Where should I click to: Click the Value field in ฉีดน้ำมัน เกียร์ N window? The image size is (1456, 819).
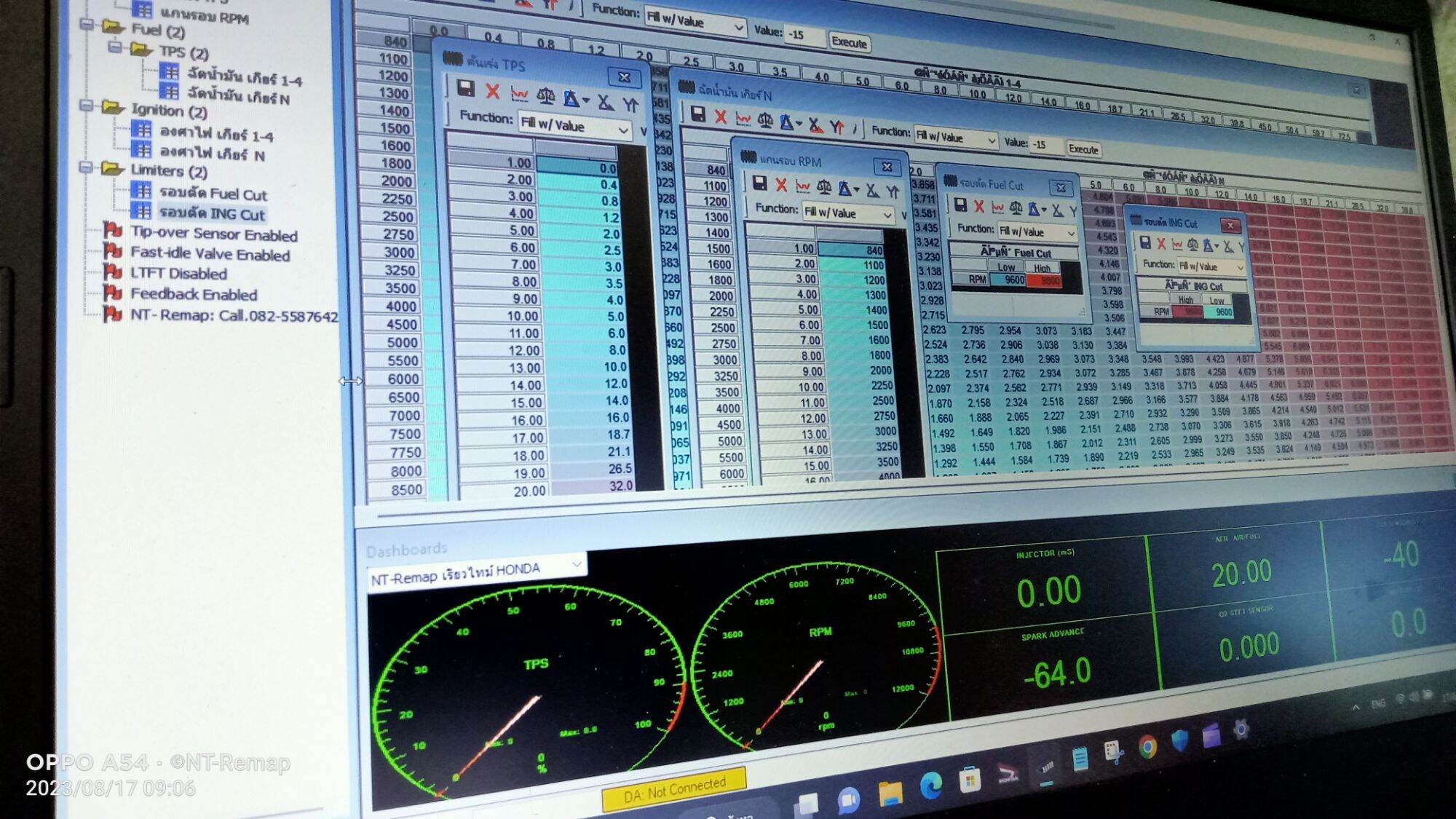pos(1047,144)
